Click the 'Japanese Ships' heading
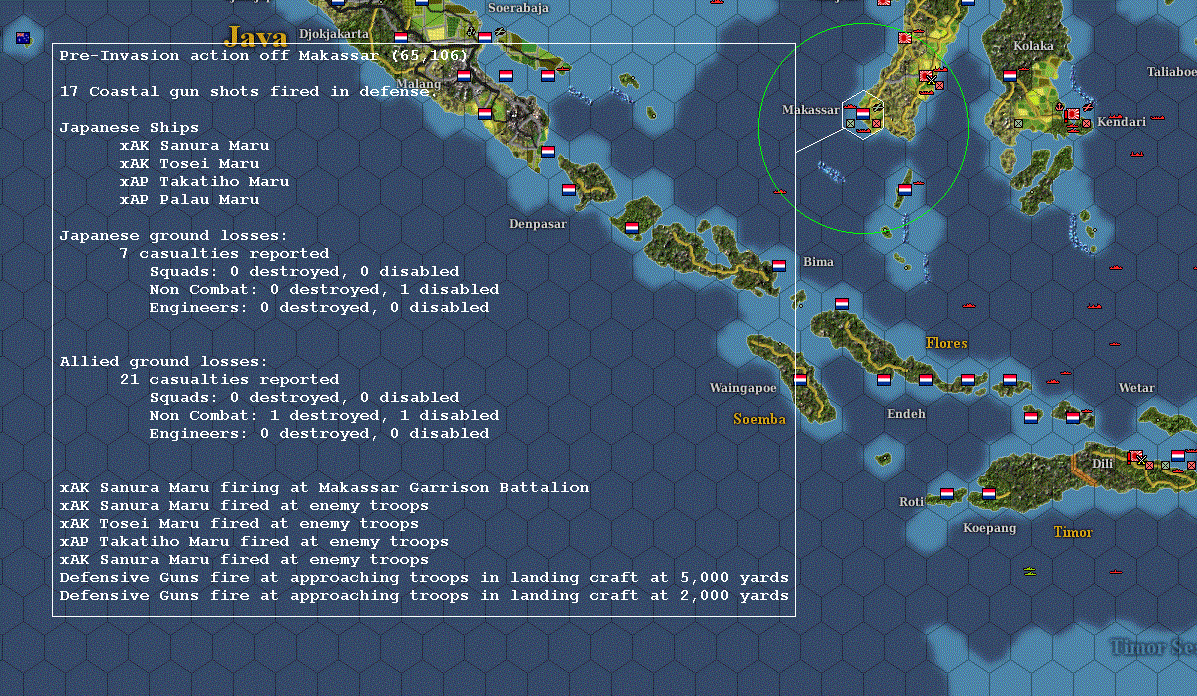 [129, 127]
